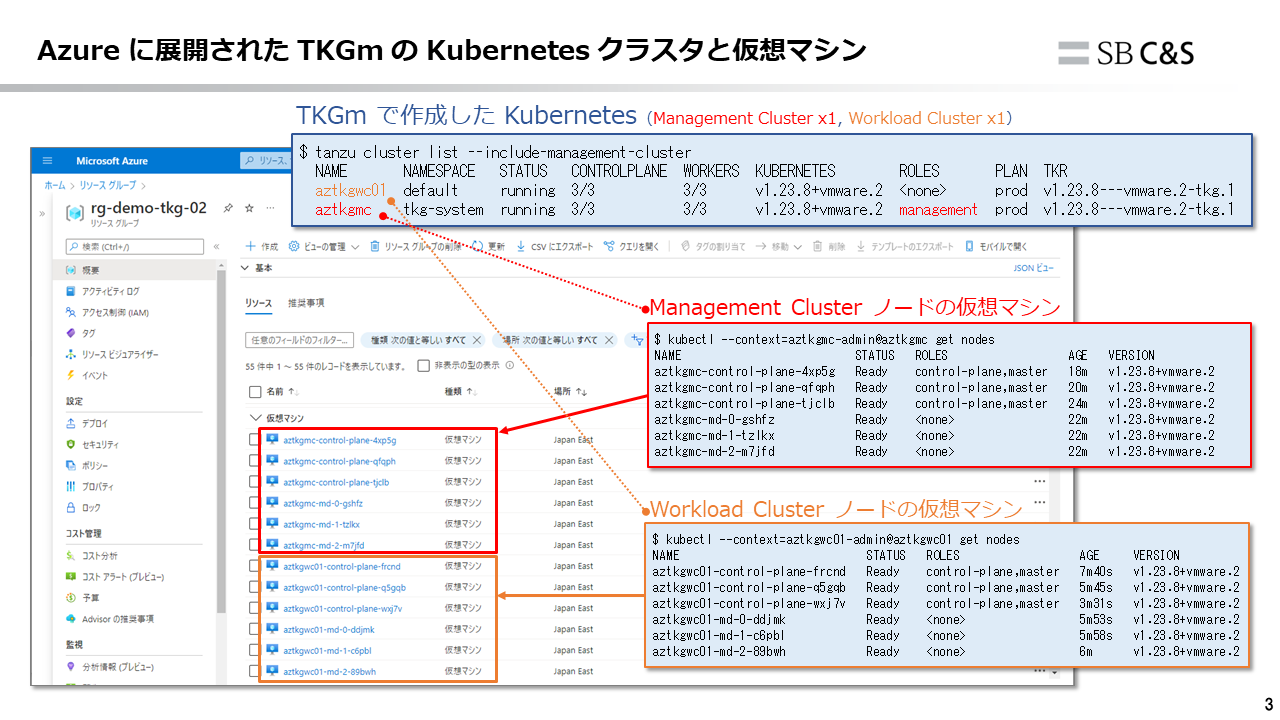The width and height of the screenshot is (1280, 720).
Task: Favorite rg-demo-tkg-02 with the star icon
Action: click(x=249, y=208)
